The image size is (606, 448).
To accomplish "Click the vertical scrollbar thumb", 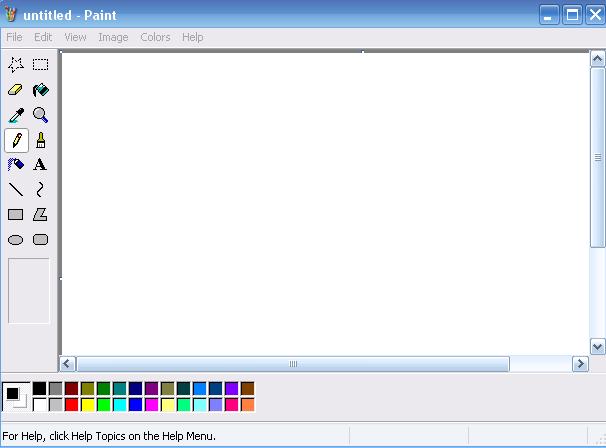I will point(597,158).
